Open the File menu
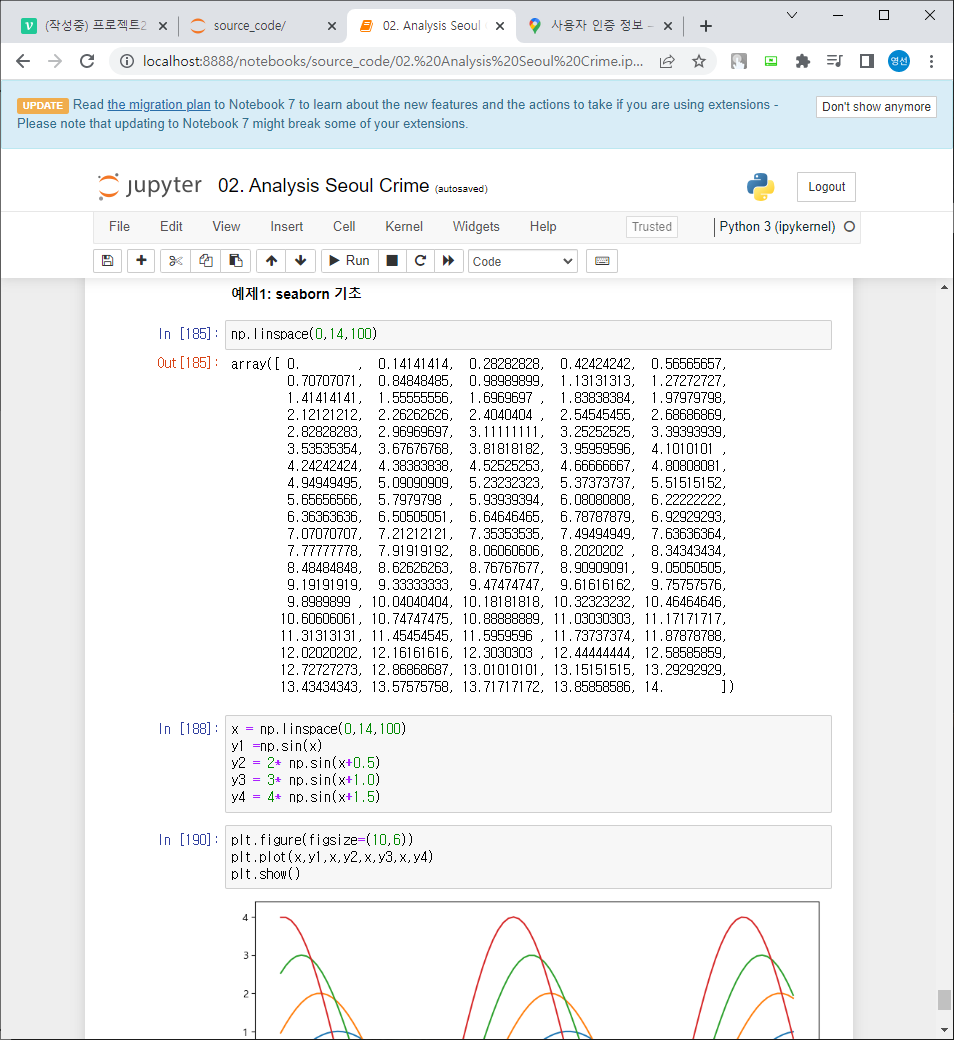The image size is (954, 1040). click(x=119, y=227)
